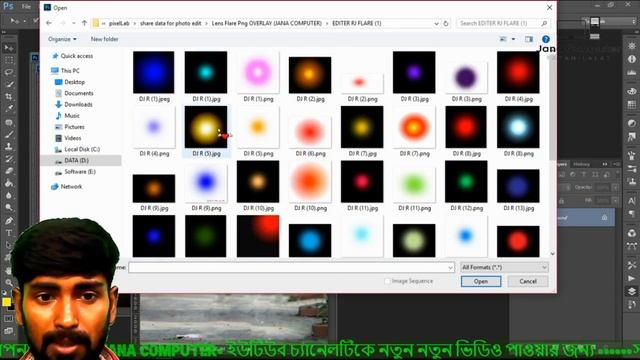The image size is (640, 360).
Task: Select This PC in navigation pane
Action: click(70, 71)
